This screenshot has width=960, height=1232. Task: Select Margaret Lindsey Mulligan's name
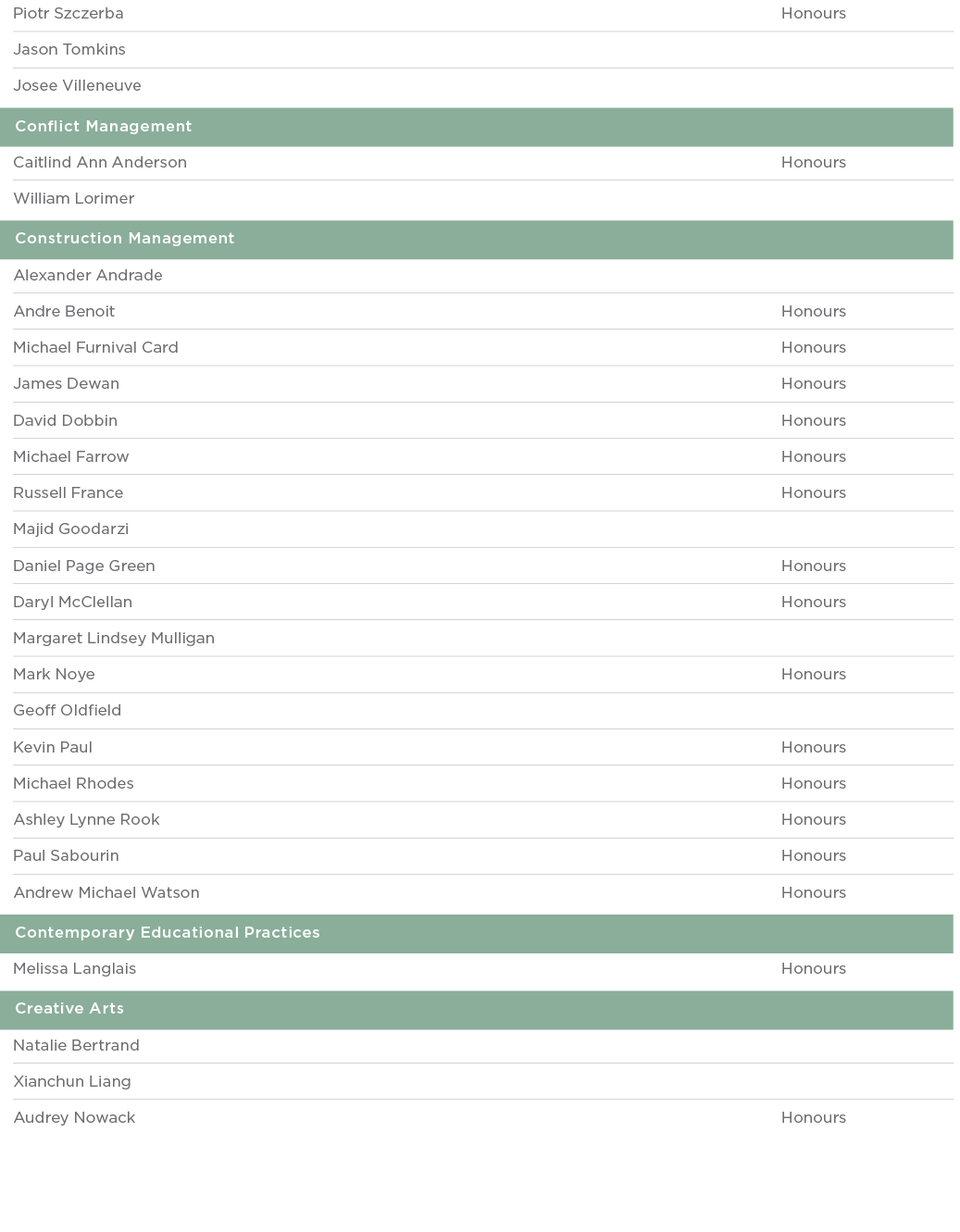click(x=114, y=639)
